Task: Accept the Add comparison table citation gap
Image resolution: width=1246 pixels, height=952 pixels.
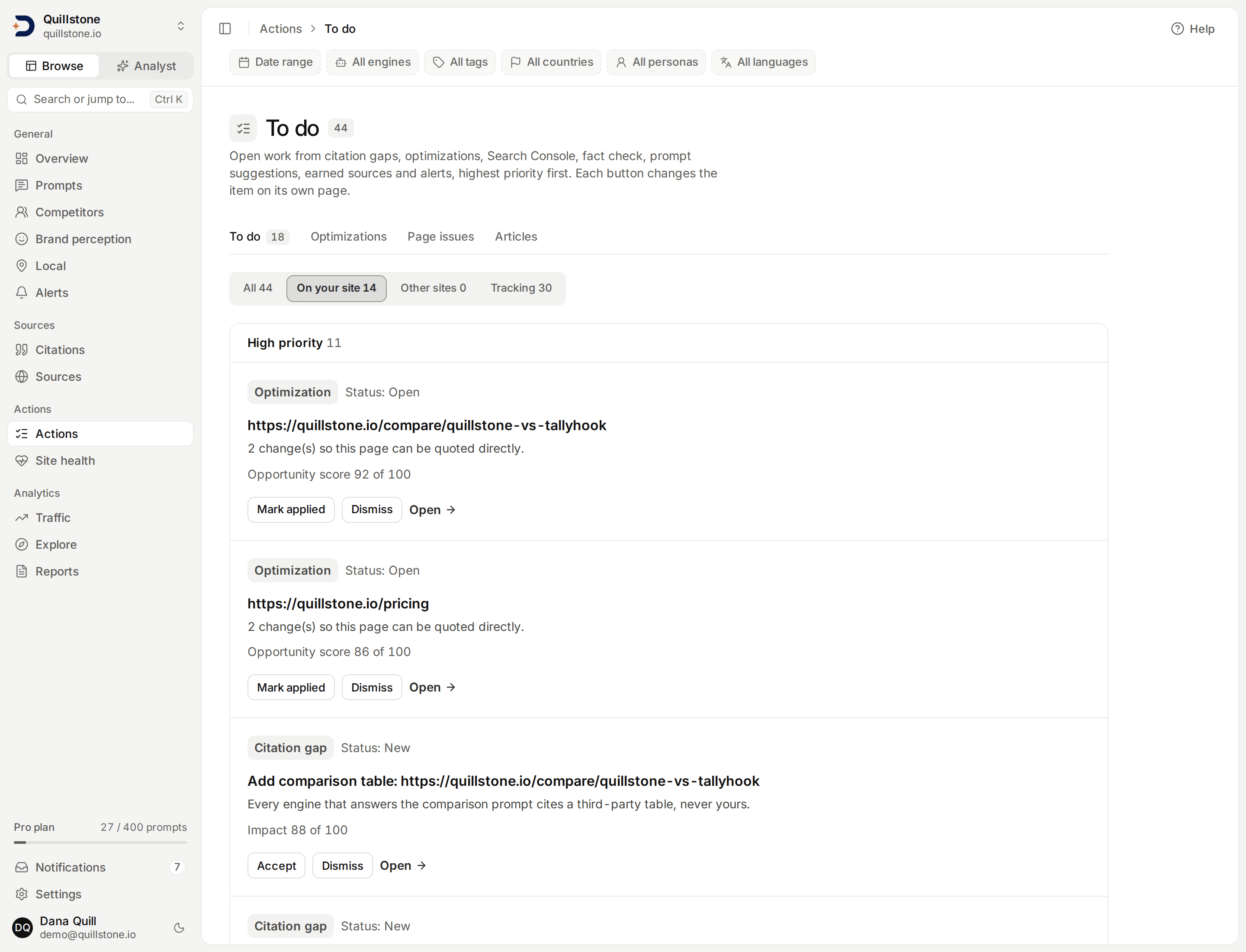Action: tap(276, 866)
